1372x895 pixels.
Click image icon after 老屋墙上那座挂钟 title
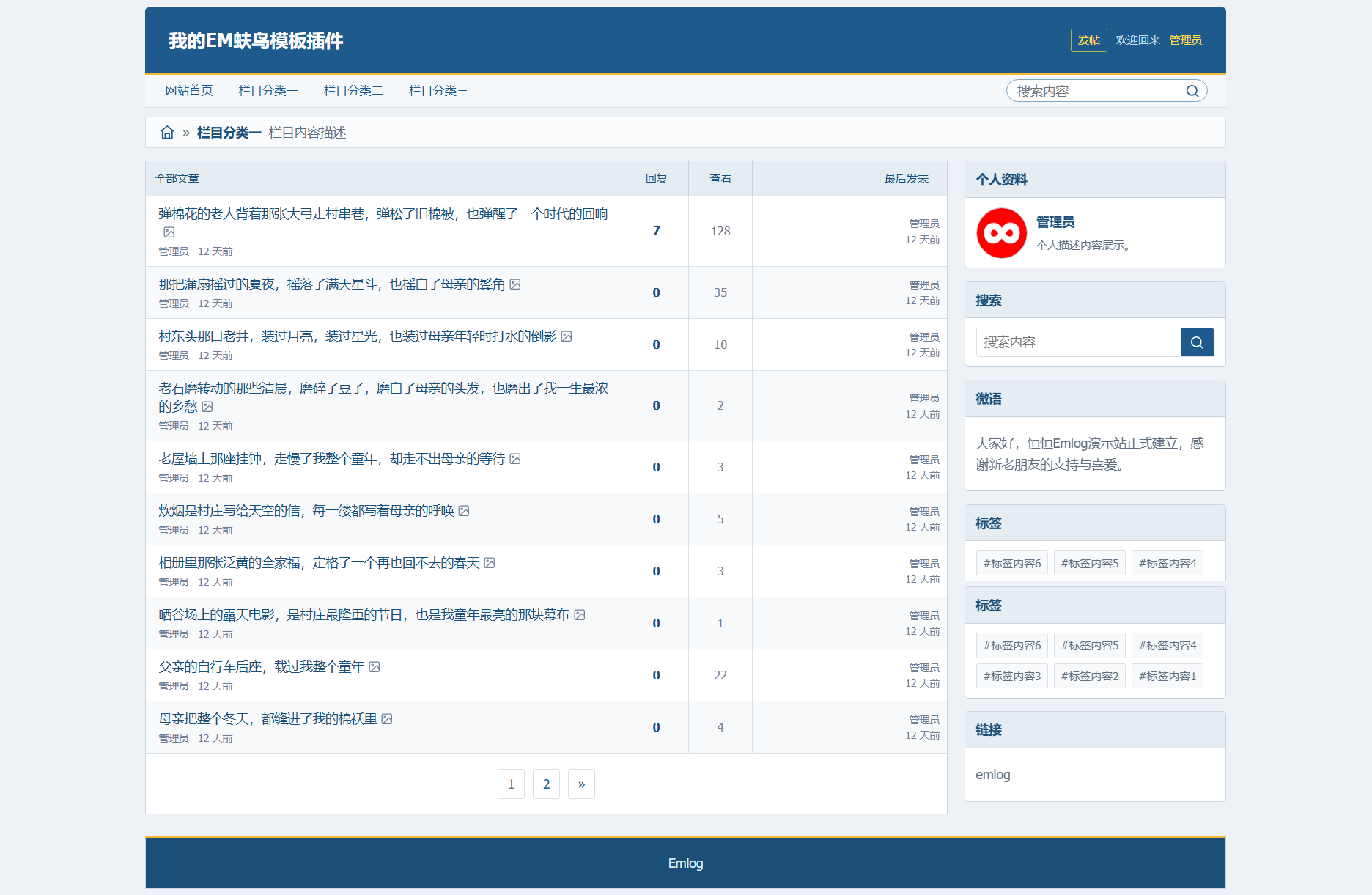[515, 459]
